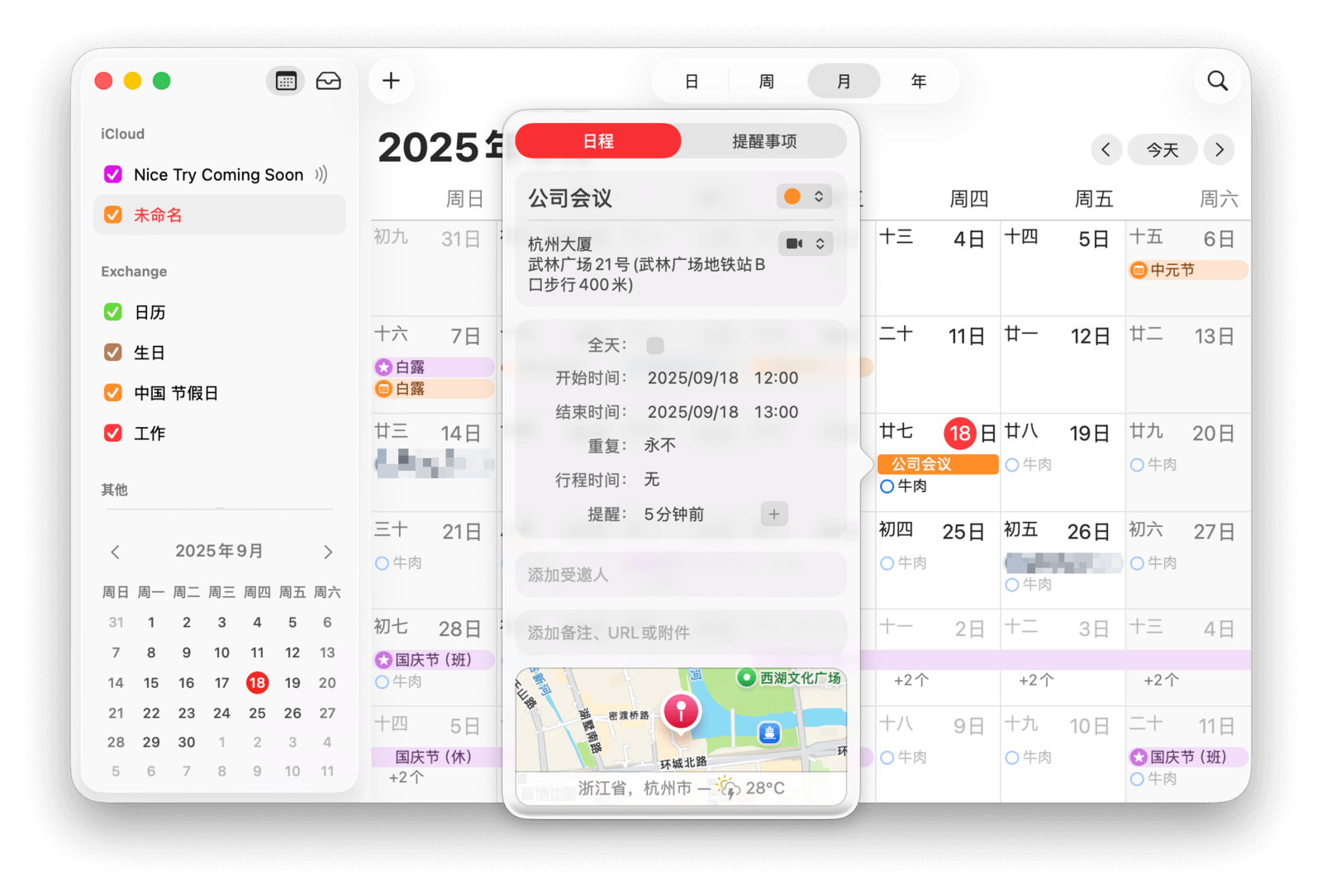Switch to 周 week view

coord(766,81)
